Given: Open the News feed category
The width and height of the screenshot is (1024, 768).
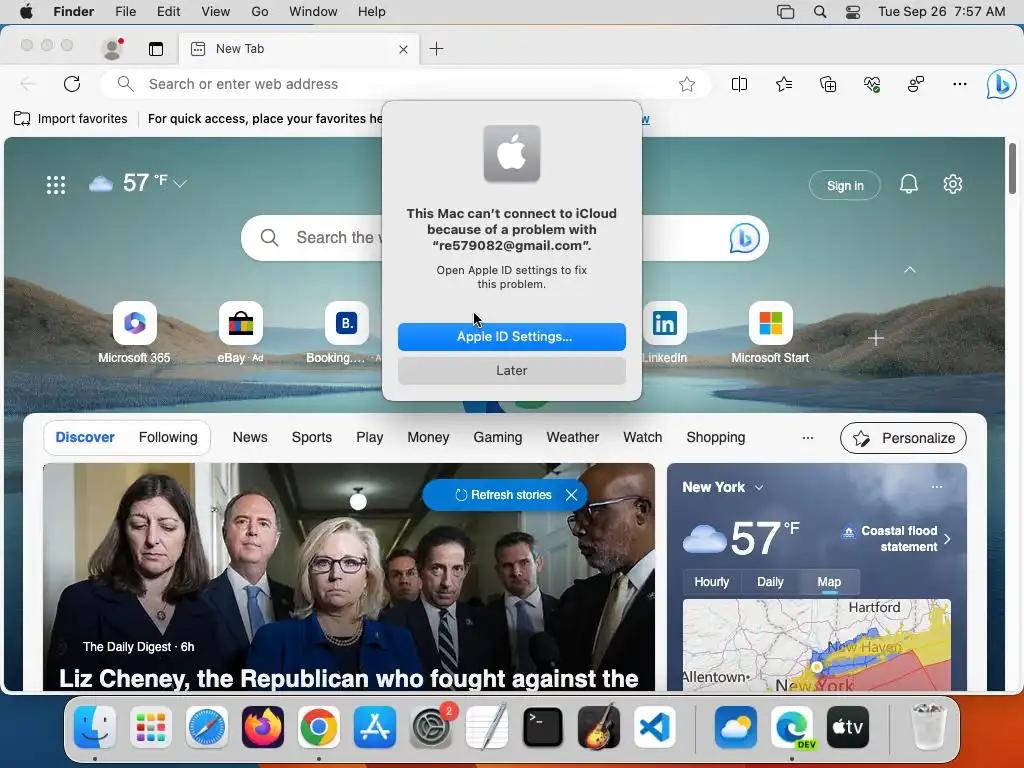Looking at the screenshot, I should [250, 438].
